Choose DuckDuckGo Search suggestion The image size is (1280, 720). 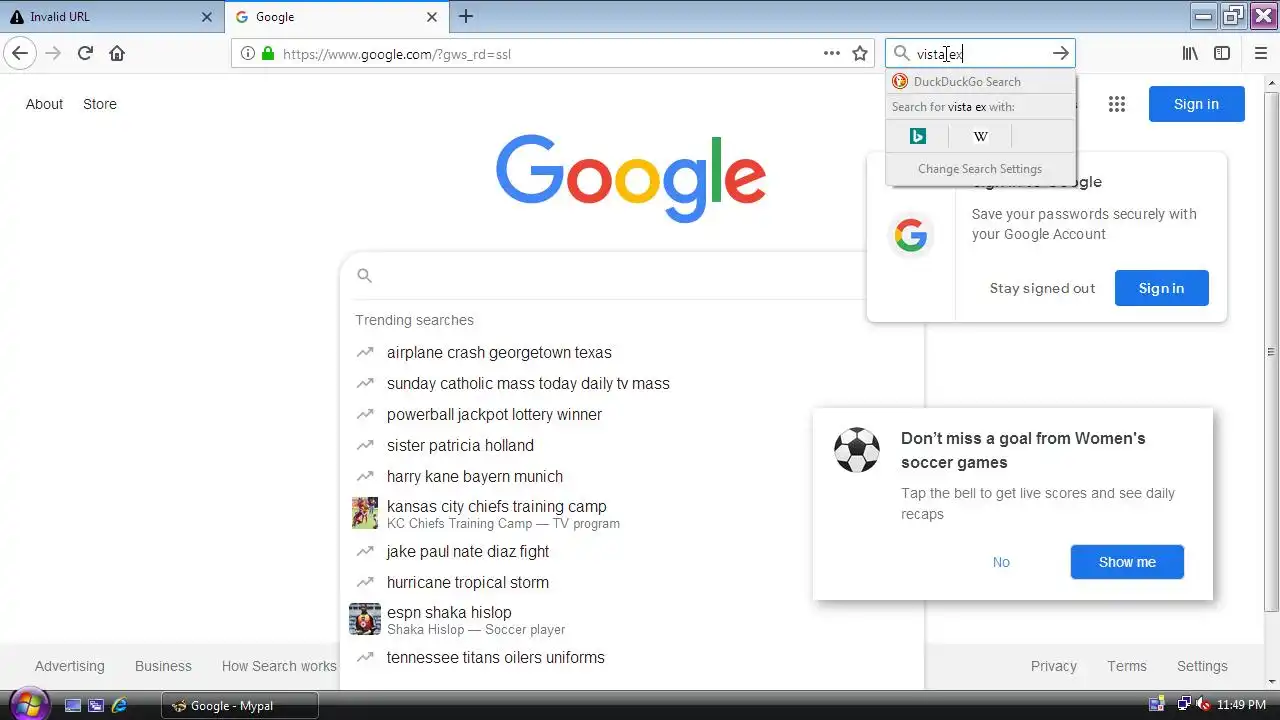click(x=981, y=82)
